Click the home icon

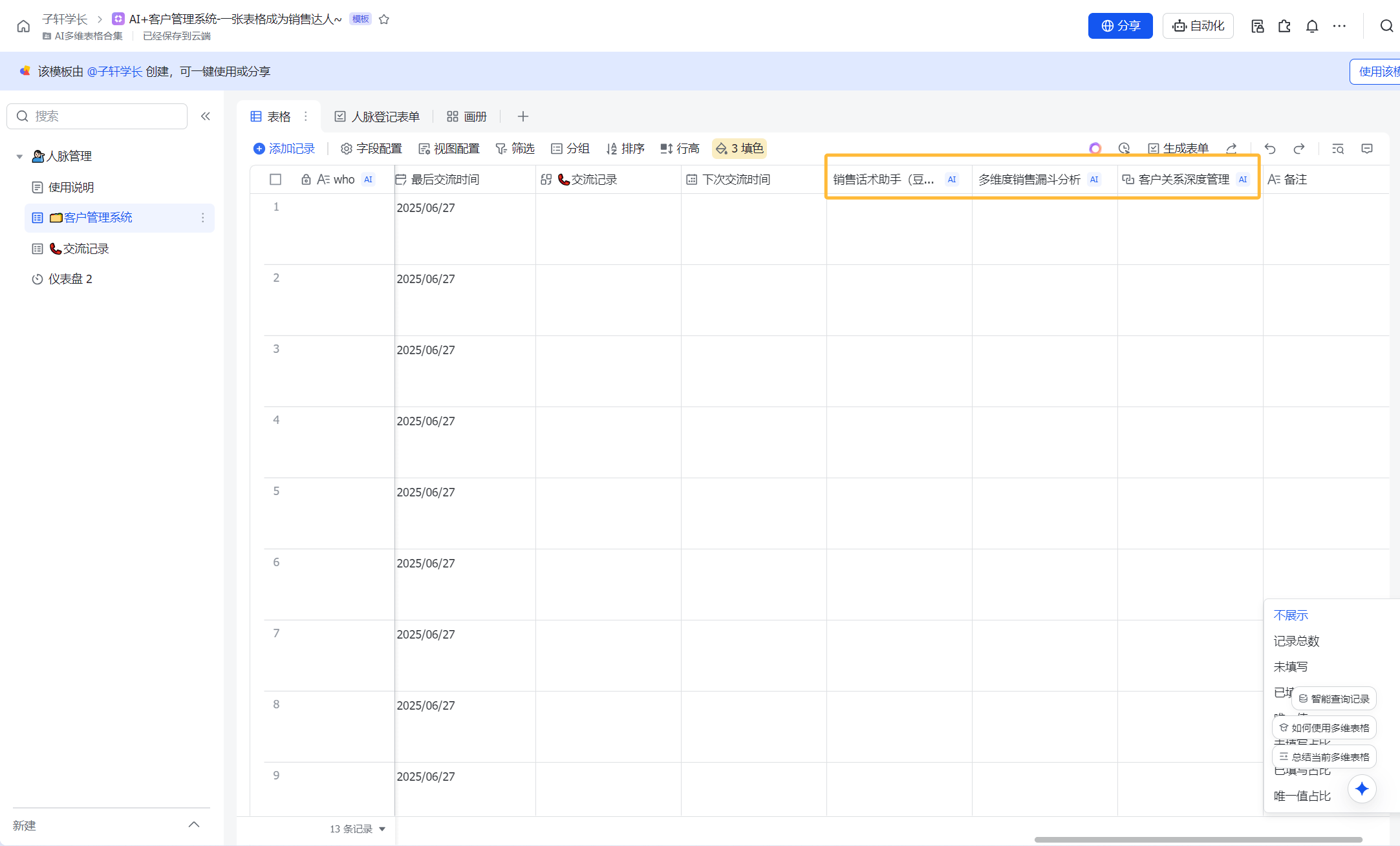point(23,26)
